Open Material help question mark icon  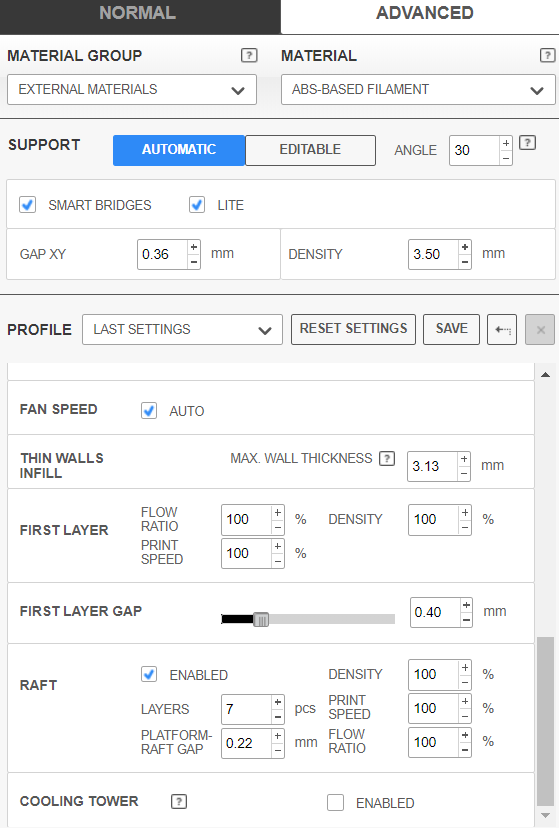(x=547, y=55)
